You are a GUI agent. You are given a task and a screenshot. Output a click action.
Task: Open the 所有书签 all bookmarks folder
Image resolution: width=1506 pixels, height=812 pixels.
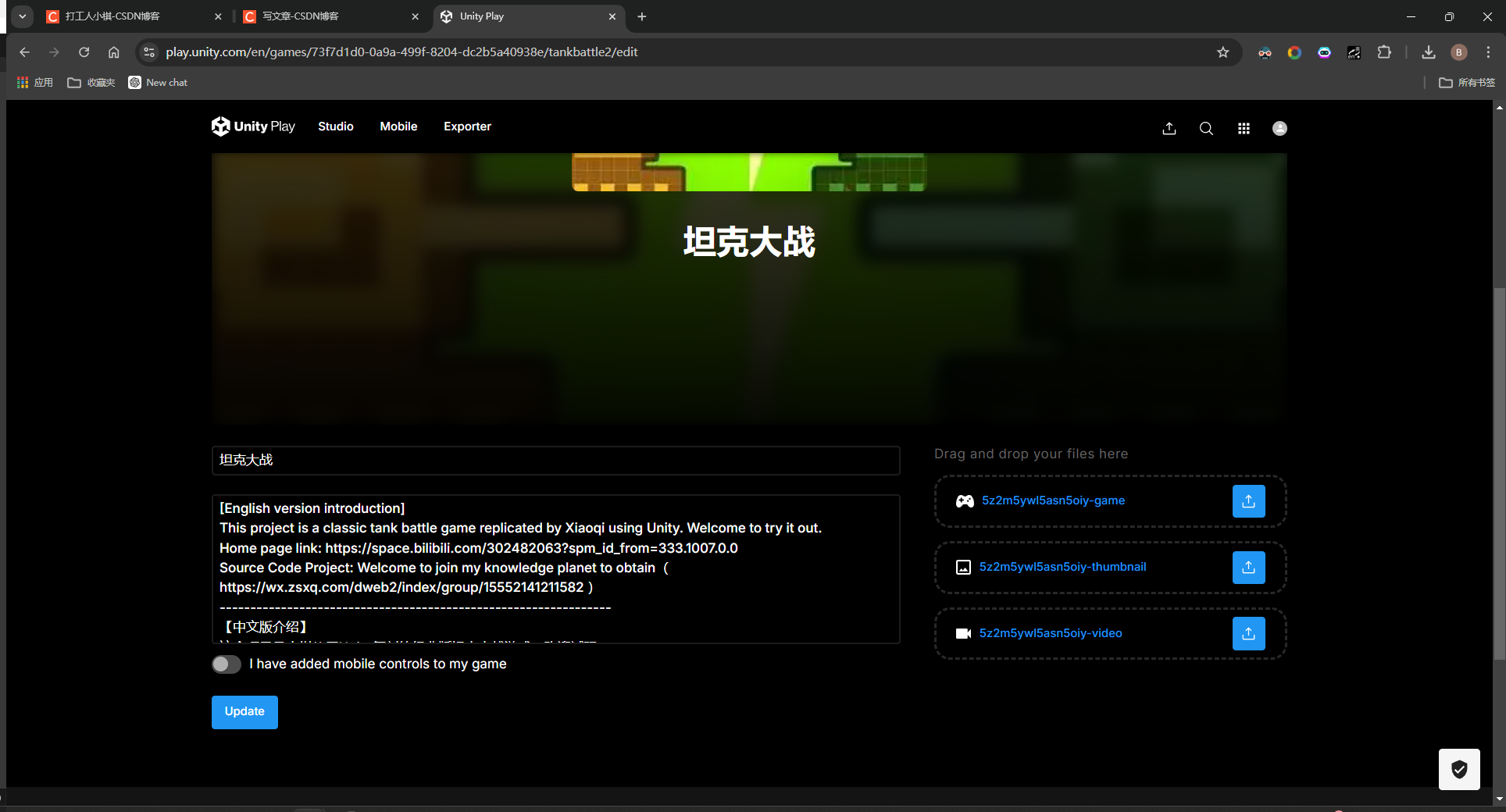tap(1466, 83)
